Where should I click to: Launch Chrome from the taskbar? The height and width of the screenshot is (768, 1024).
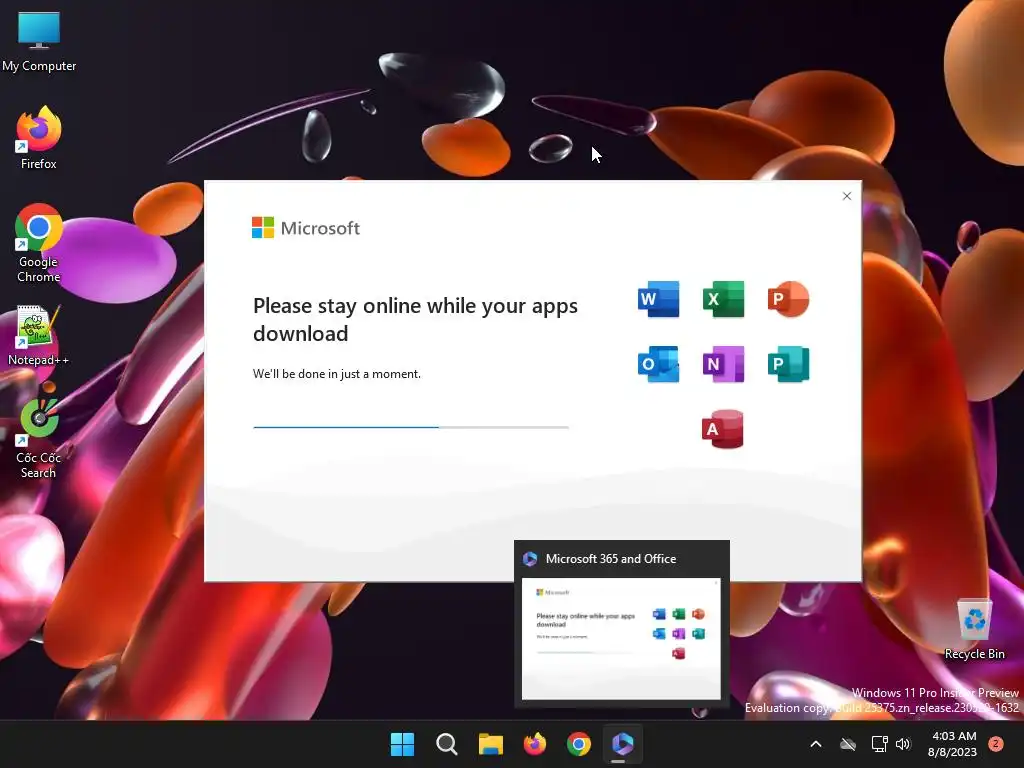(x=579, y=744)
